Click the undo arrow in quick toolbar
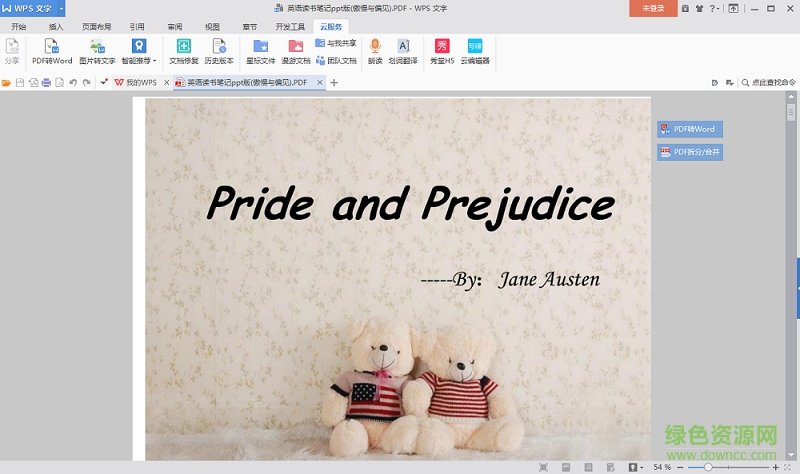The width and height of the screenshot is (800, 474). (x=73, y=82)
